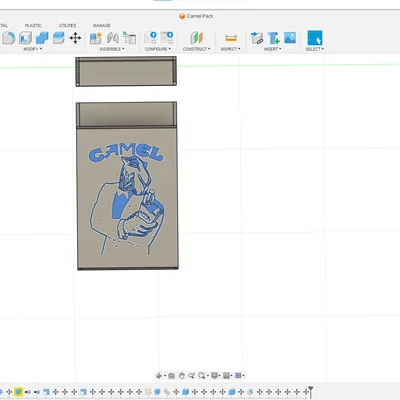Click the Look At camera icon
The image size is (400, 400).
point(171,376)
